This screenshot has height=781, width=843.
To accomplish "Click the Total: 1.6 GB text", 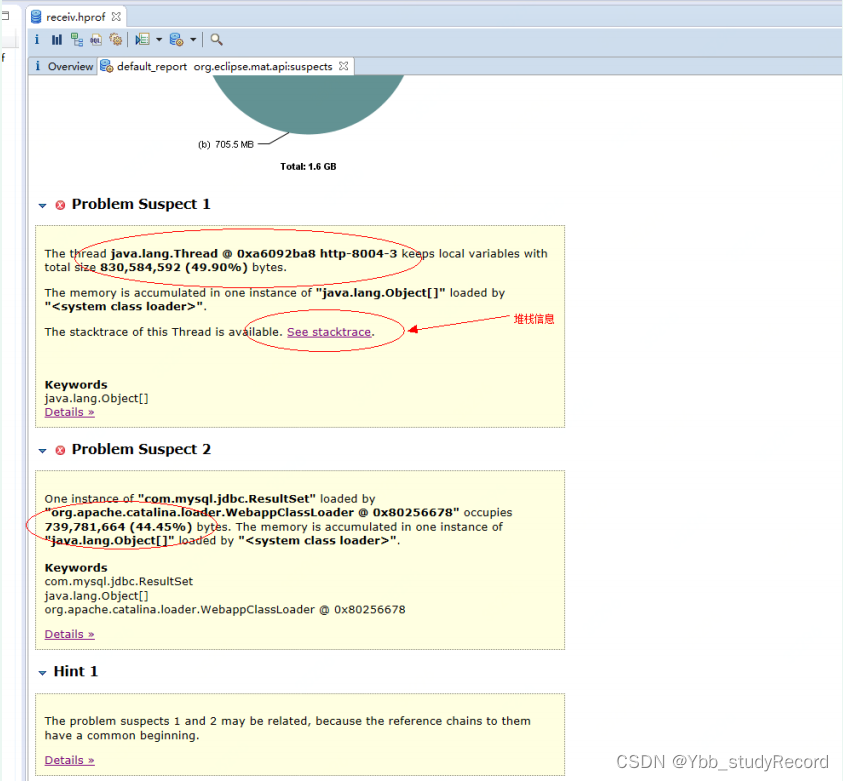I will (308, 167).
